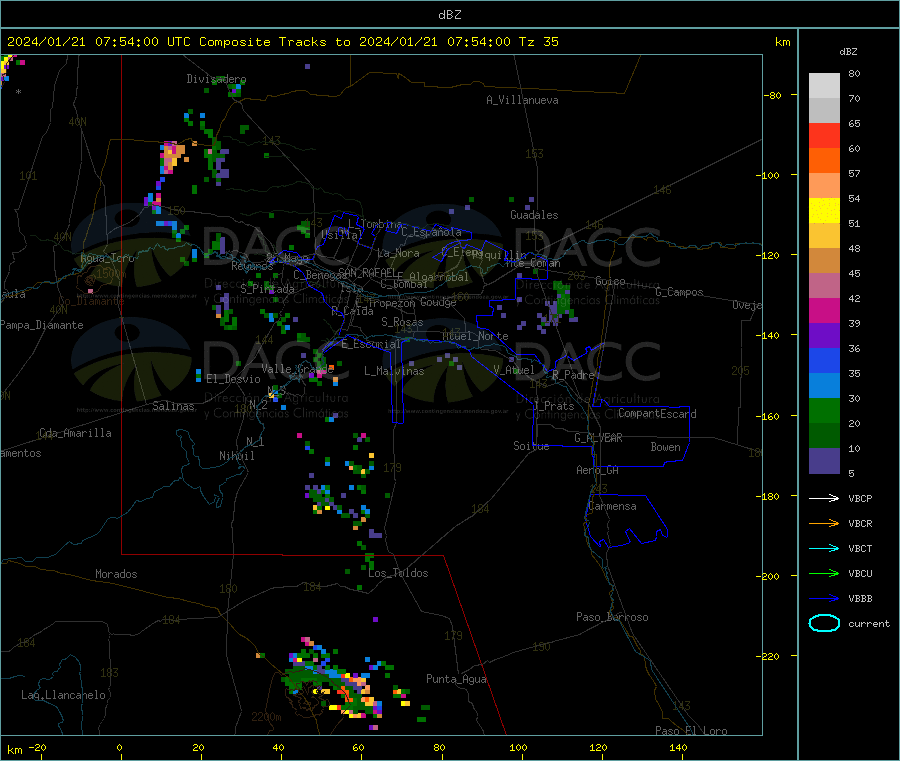Click the Bowen map label
Image resolution: width=900 pixels, height=761 pixels.
[666, 447]
